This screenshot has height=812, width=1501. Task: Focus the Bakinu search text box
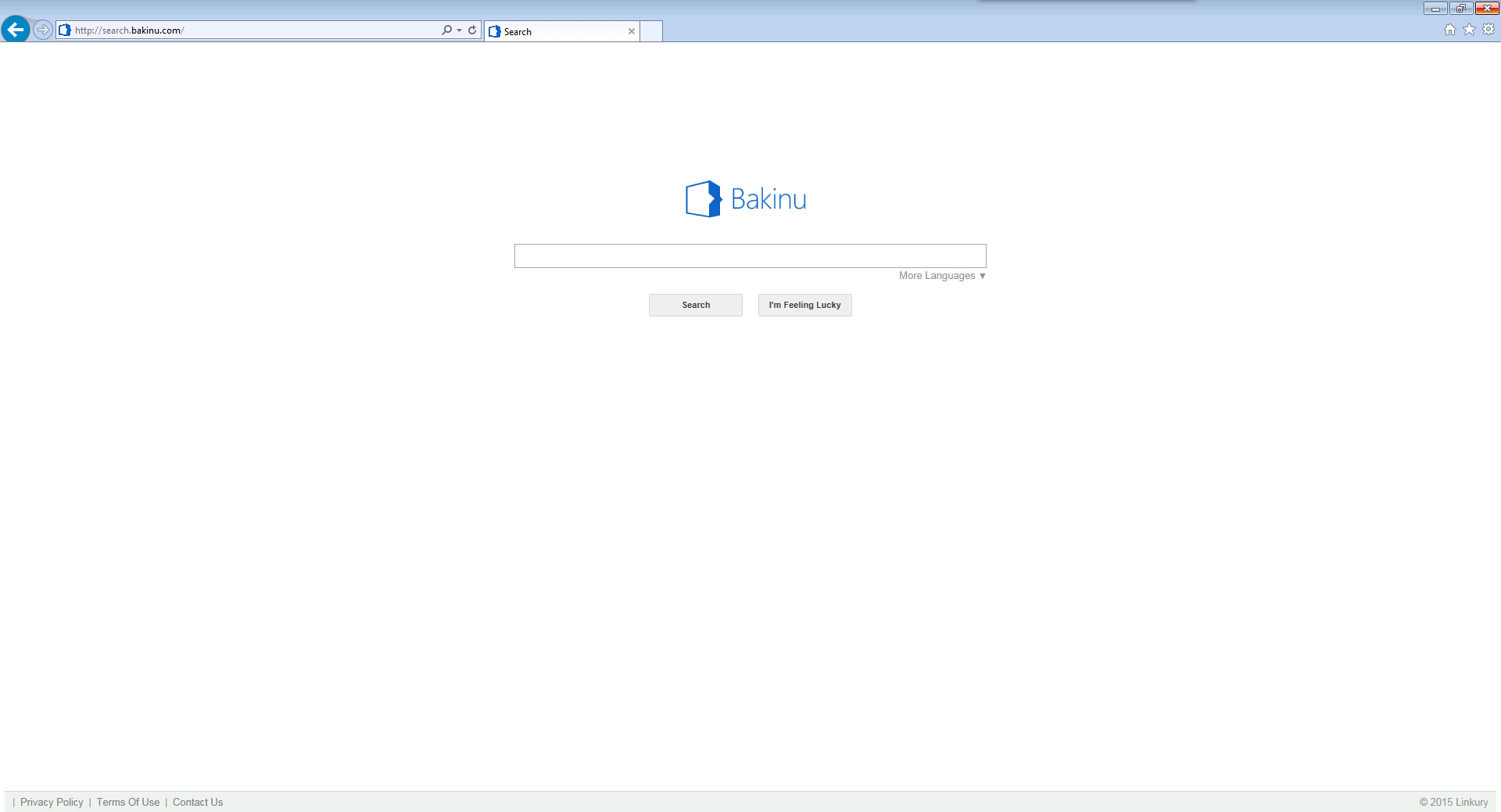pyautogui.click(x=750, y=256)
